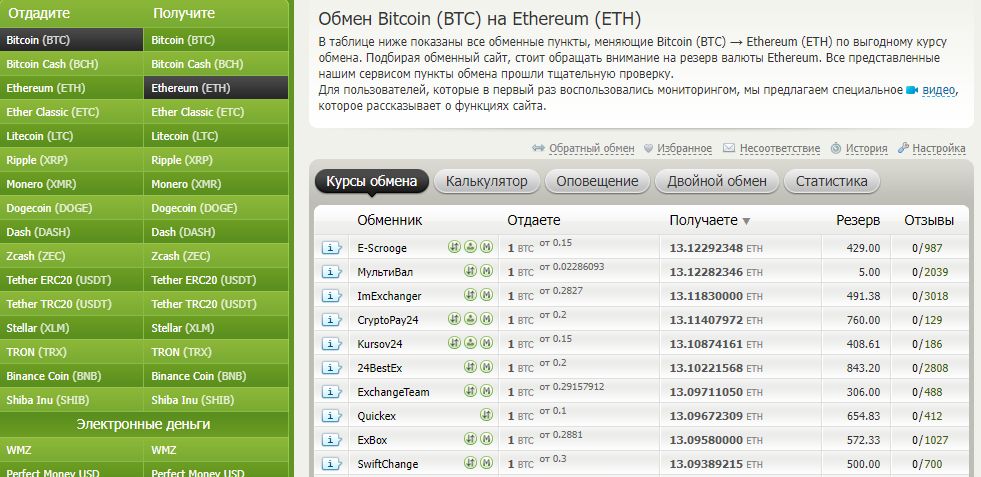Open info icon for E-Scrooge exchanger

(332, 248)
